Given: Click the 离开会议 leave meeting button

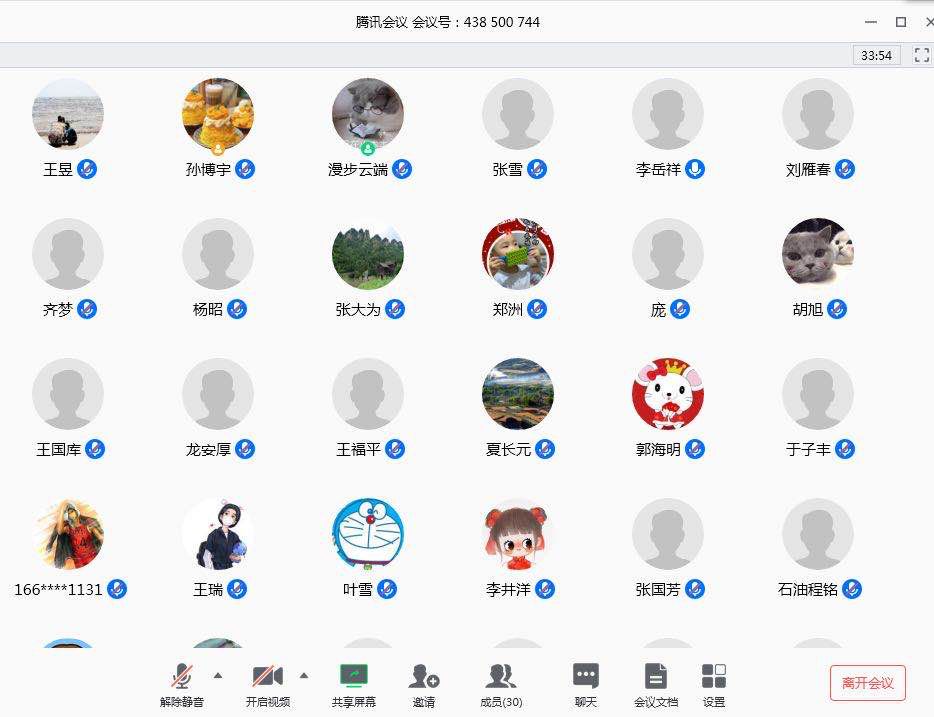Looking at the screenshot, I should point(867,682).
